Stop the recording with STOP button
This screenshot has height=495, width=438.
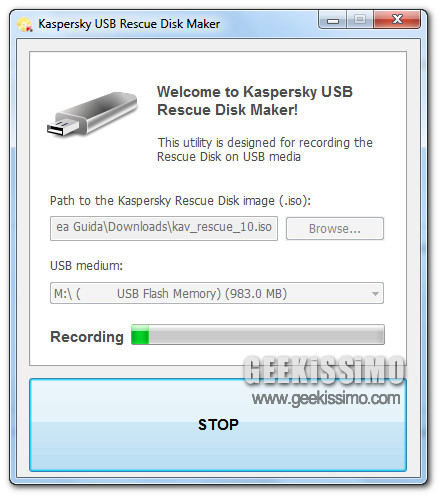tap(218, 425)
